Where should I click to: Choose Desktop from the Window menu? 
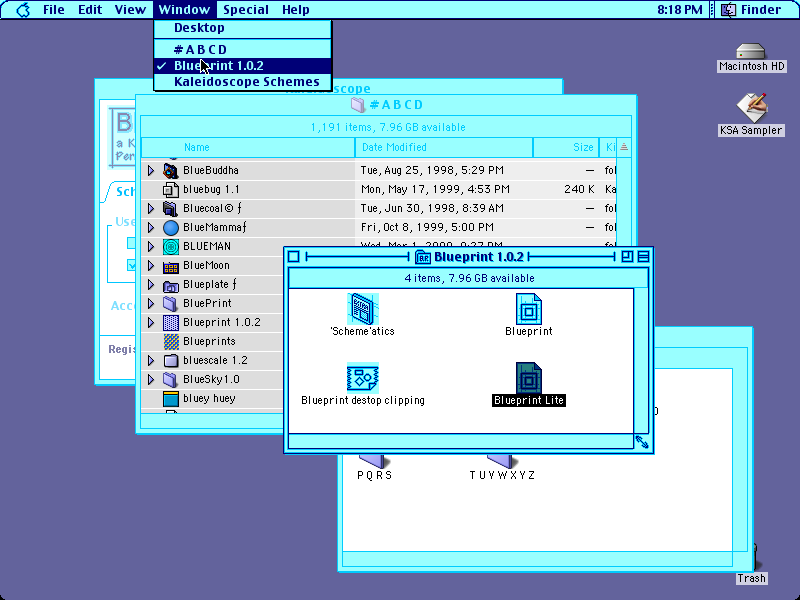(243, 28)
